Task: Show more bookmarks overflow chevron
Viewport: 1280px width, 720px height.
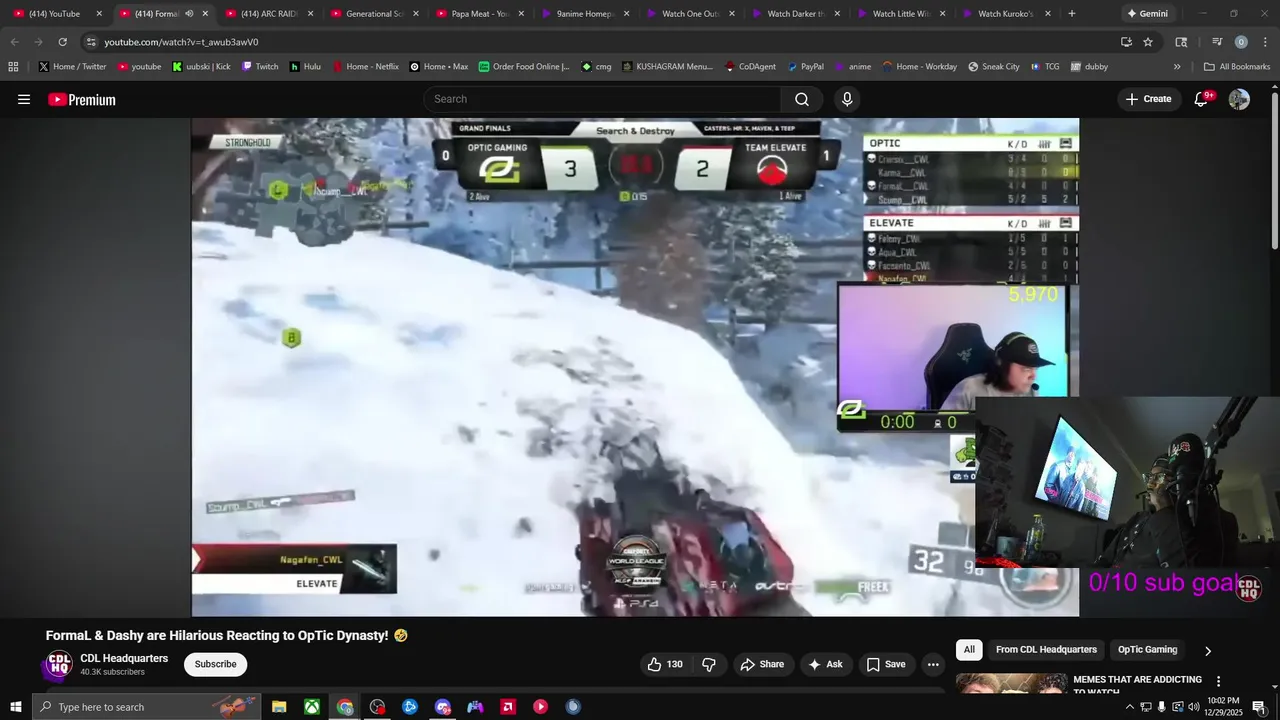Action: [x=1177, y=67]
